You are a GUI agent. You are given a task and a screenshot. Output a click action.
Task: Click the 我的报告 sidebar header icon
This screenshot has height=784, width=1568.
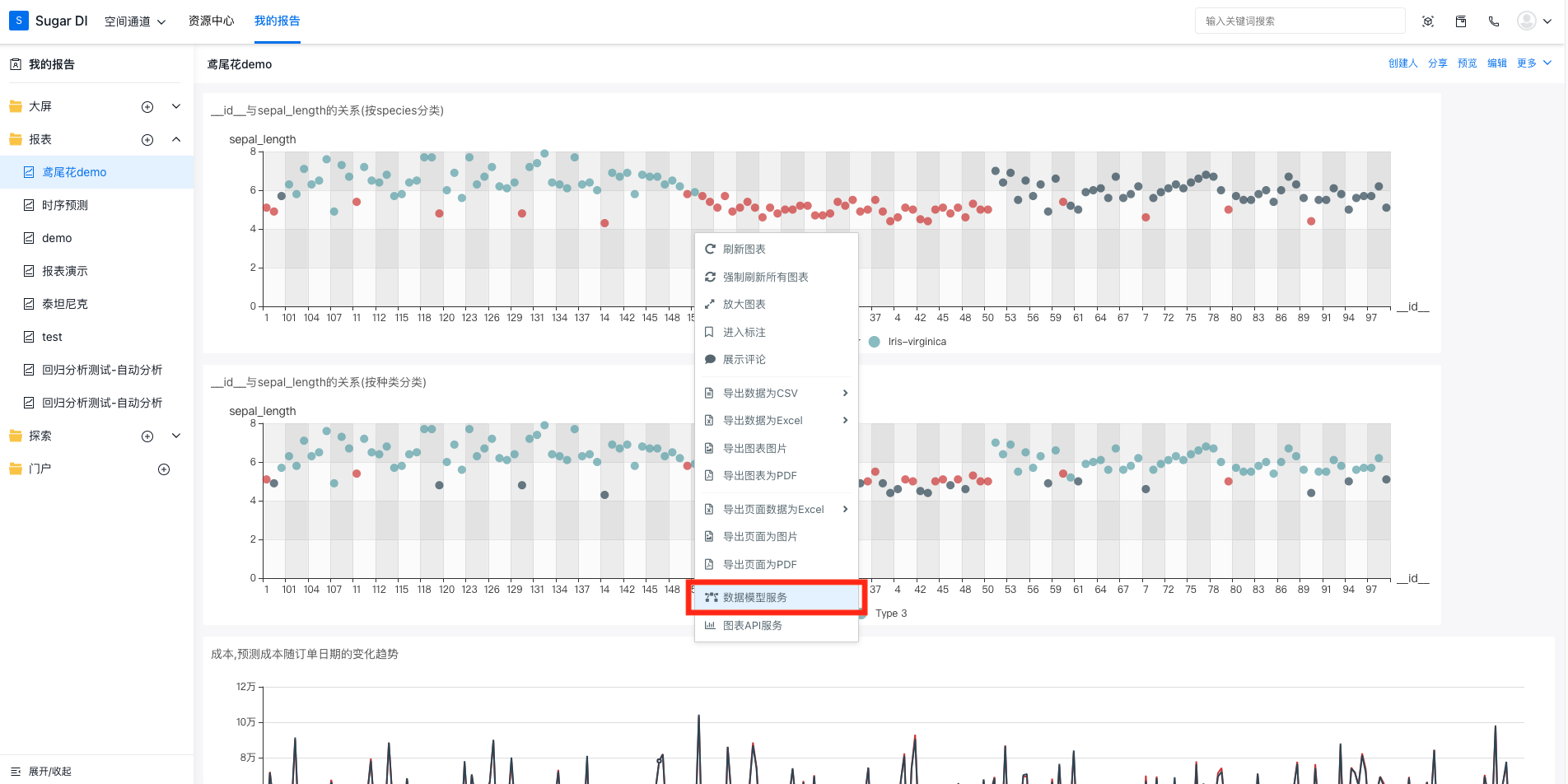16,64
